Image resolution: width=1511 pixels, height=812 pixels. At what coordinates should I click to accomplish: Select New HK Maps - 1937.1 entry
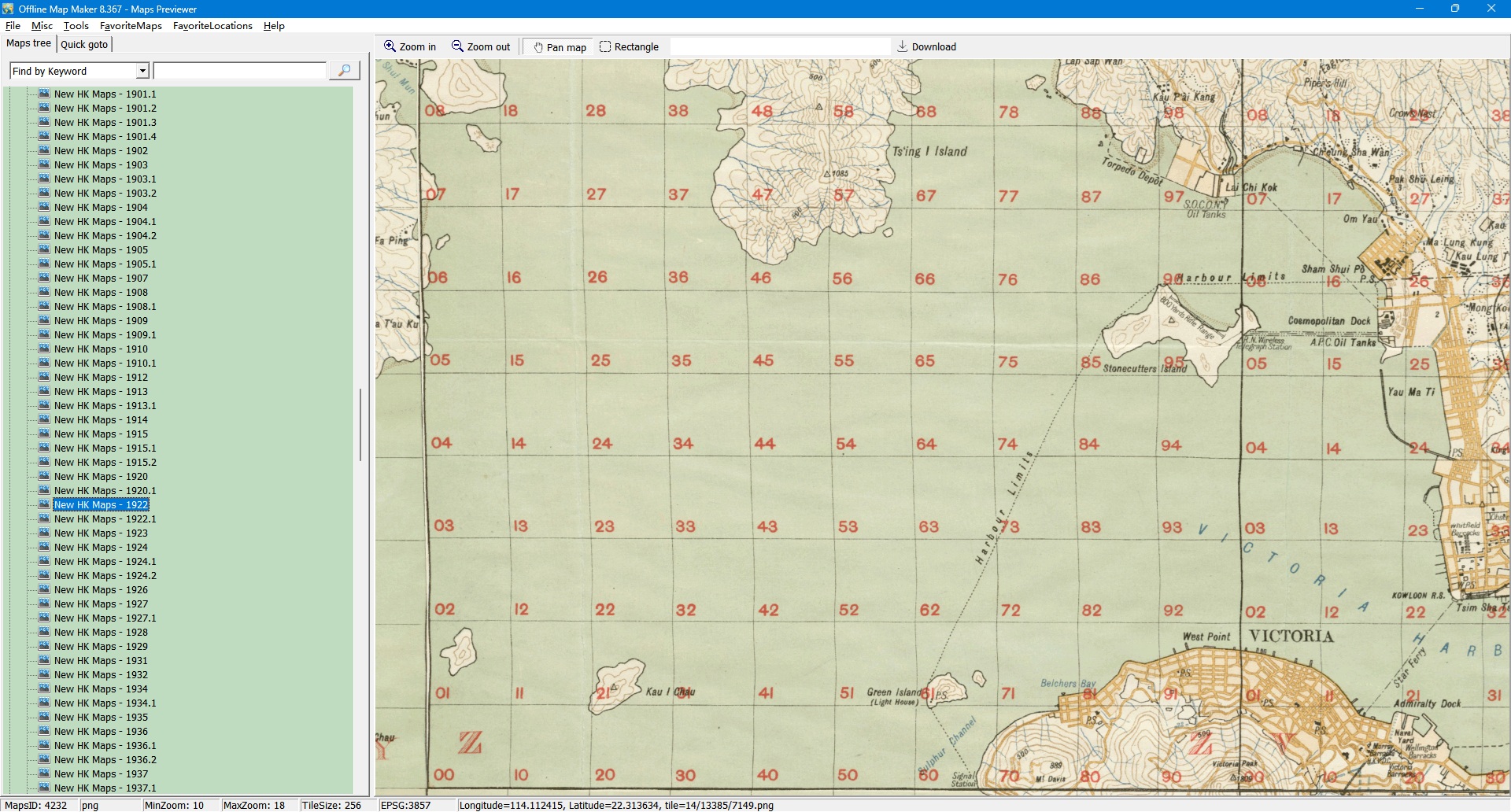coord(105,788)
